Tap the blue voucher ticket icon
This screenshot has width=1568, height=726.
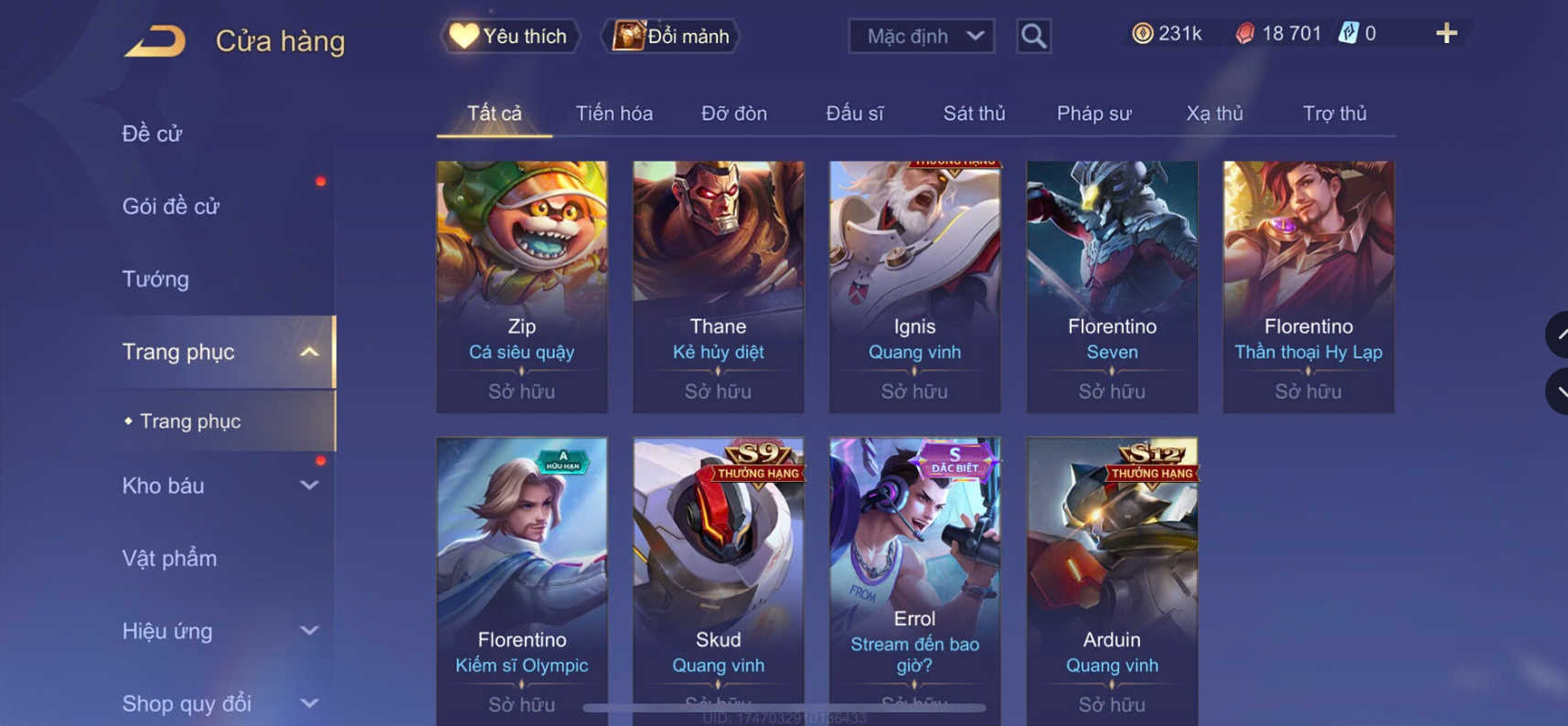(x=1349, y=33)
